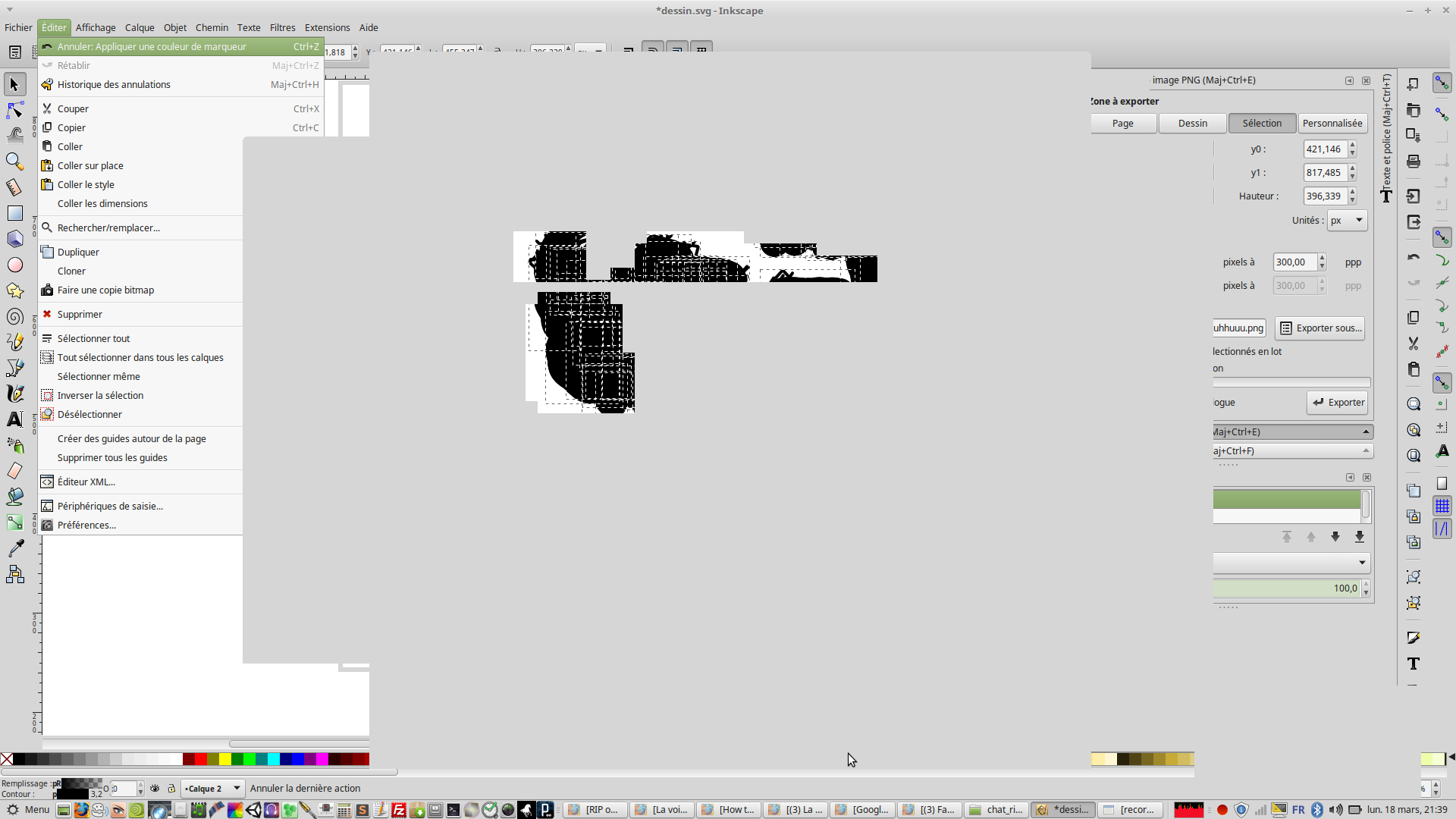Select the Star polygon tool

click(14, 291)
